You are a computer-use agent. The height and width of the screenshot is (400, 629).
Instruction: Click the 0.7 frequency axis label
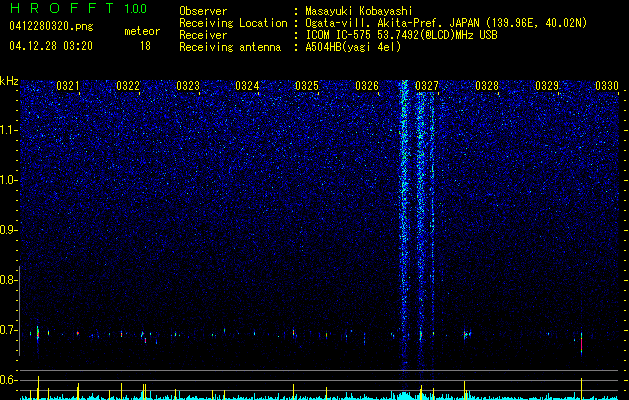coord(9,330)
